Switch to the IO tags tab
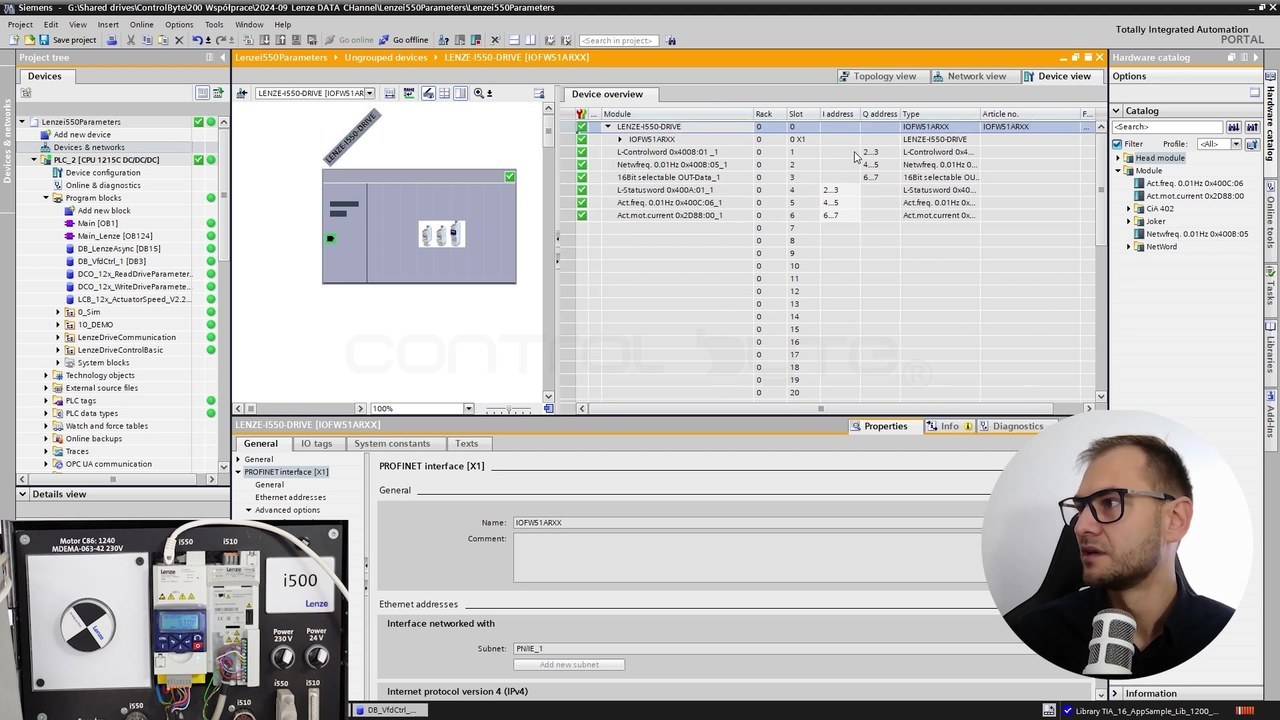1280x720 pixels. [316, 444]
